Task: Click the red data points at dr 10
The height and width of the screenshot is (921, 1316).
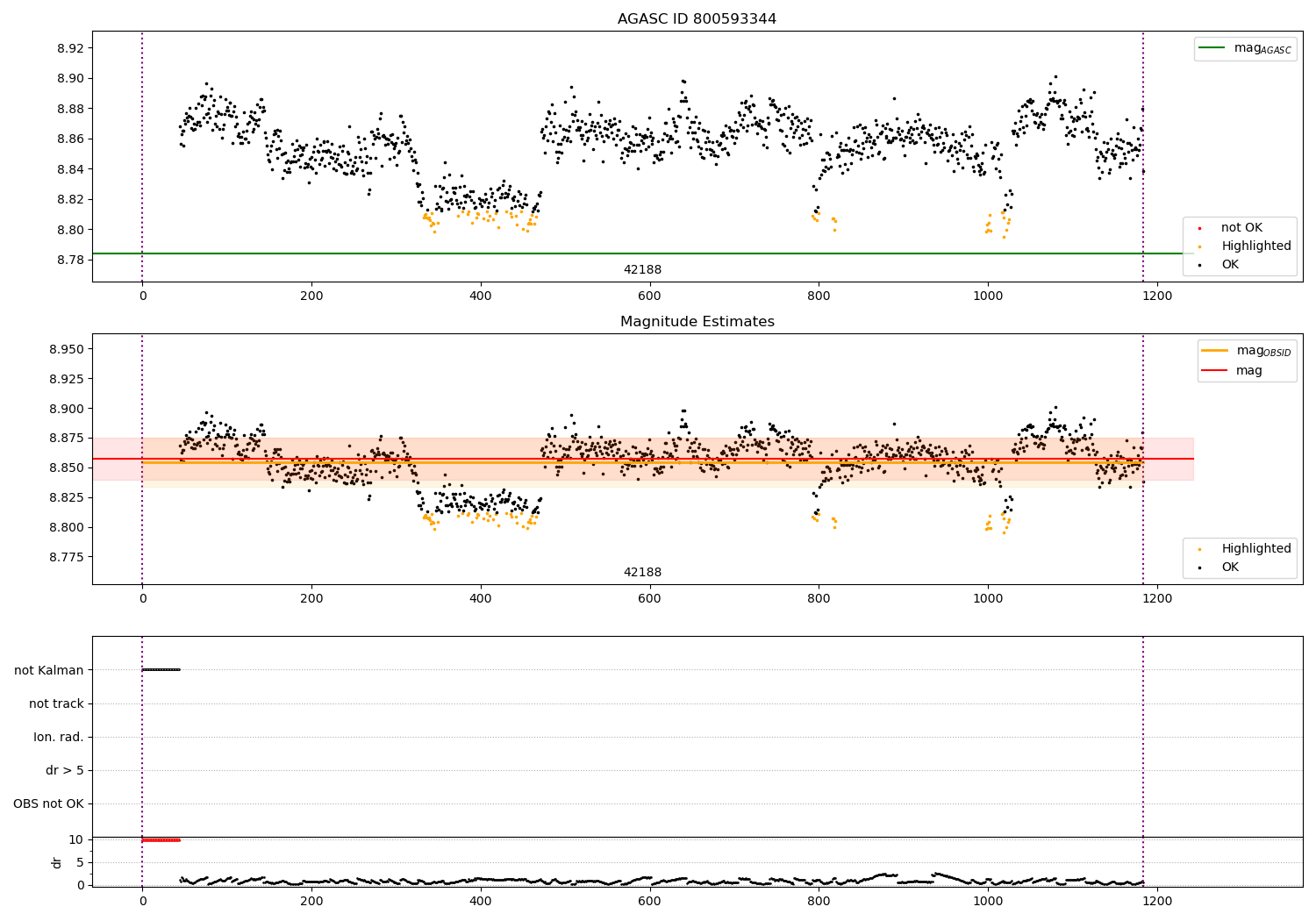Action: tap(161, 839)
